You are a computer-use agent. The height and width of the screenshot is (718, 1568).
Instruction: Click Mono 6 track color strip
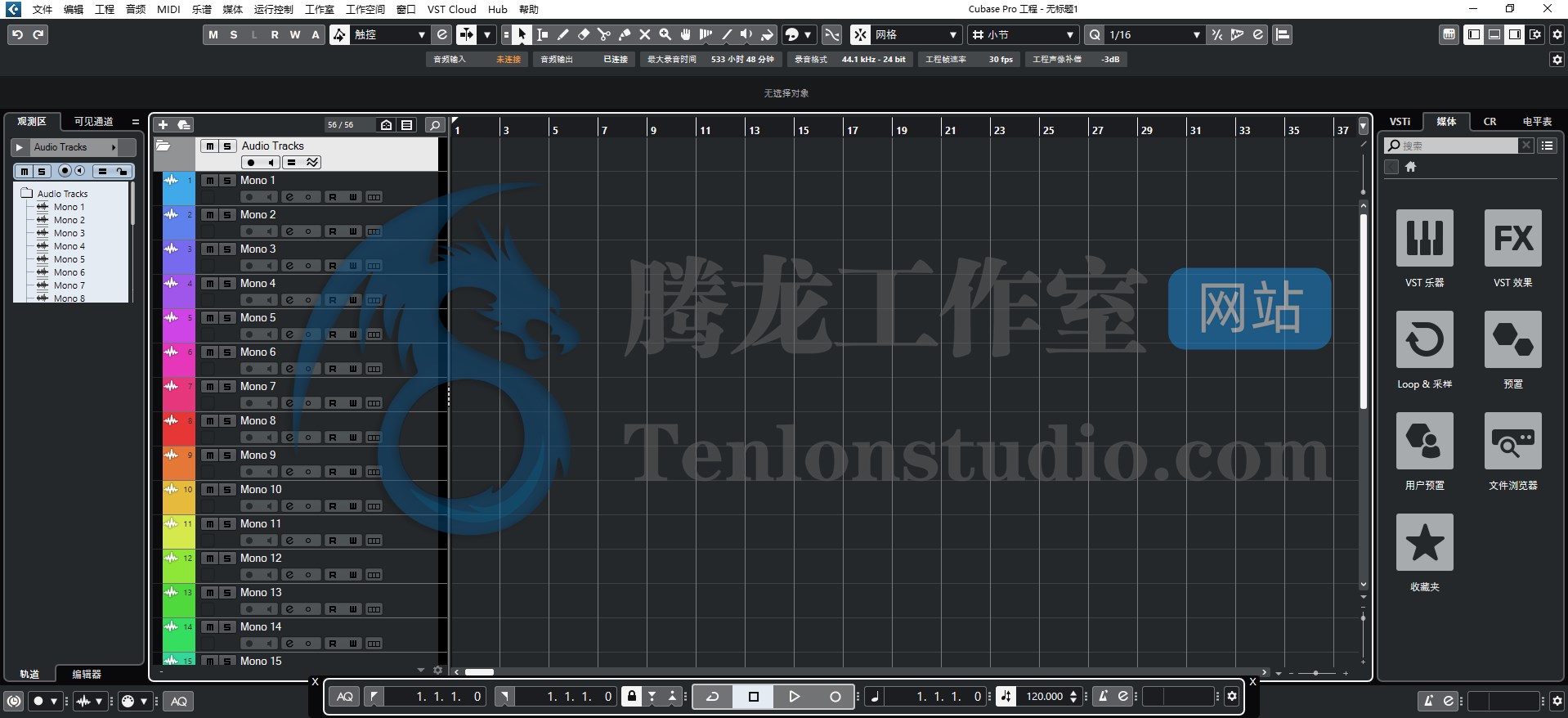(x=178, y=360)
